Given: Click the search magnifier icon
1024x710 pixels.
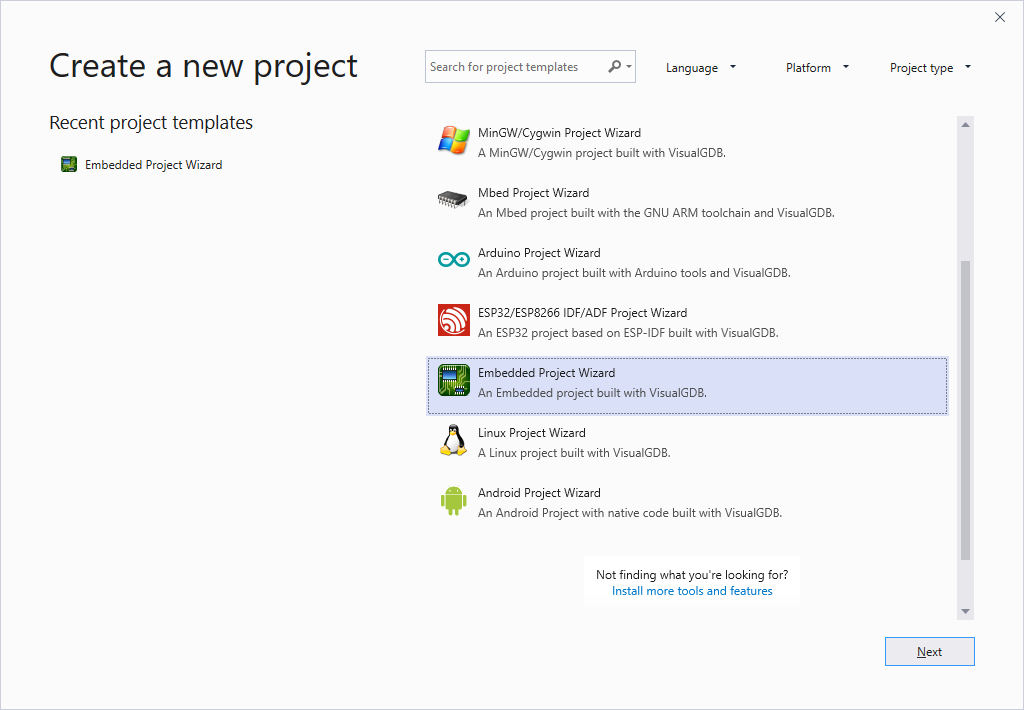Looking at the screenshot, I should coord(615,67).
